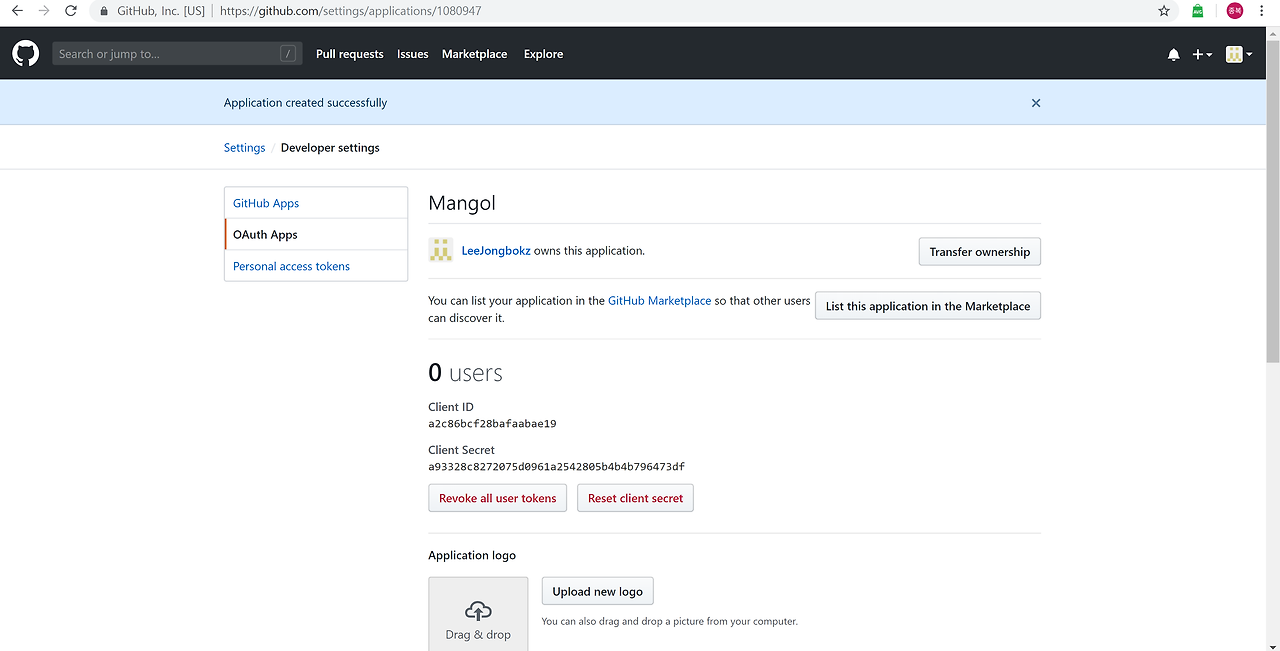Open the green browser extension icon
This screenshot has height=651, width=1280.
(1198, 11)
